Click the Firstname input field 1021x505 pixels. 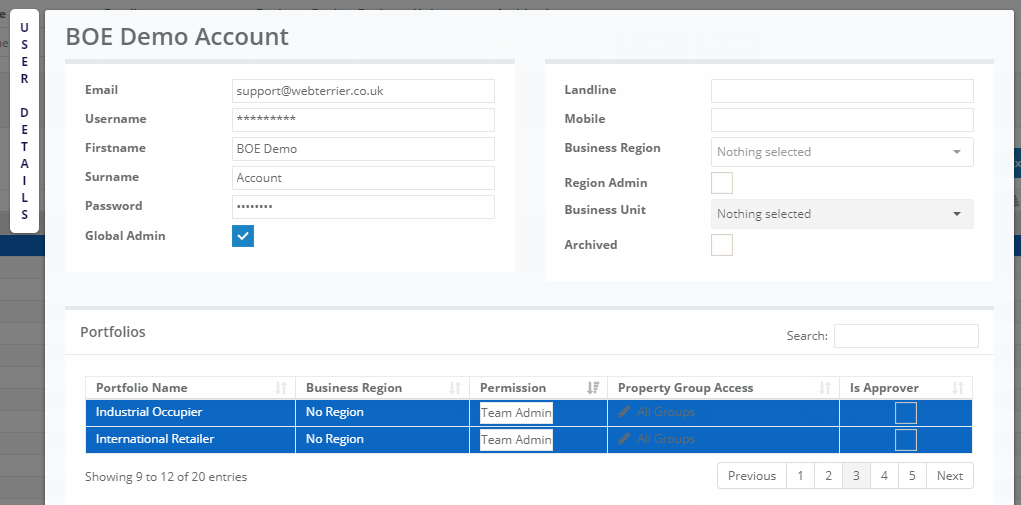(x=363, y=149)
